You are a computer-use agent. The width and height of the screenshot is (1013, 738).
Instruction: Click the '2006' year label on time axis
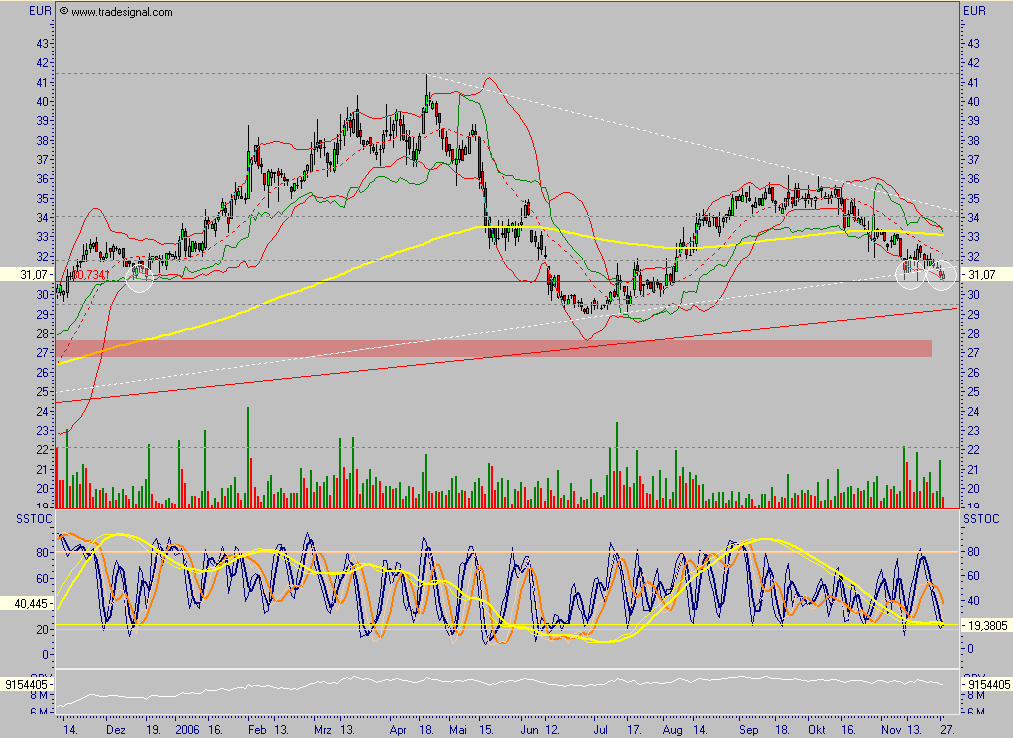tap(186, 730)
